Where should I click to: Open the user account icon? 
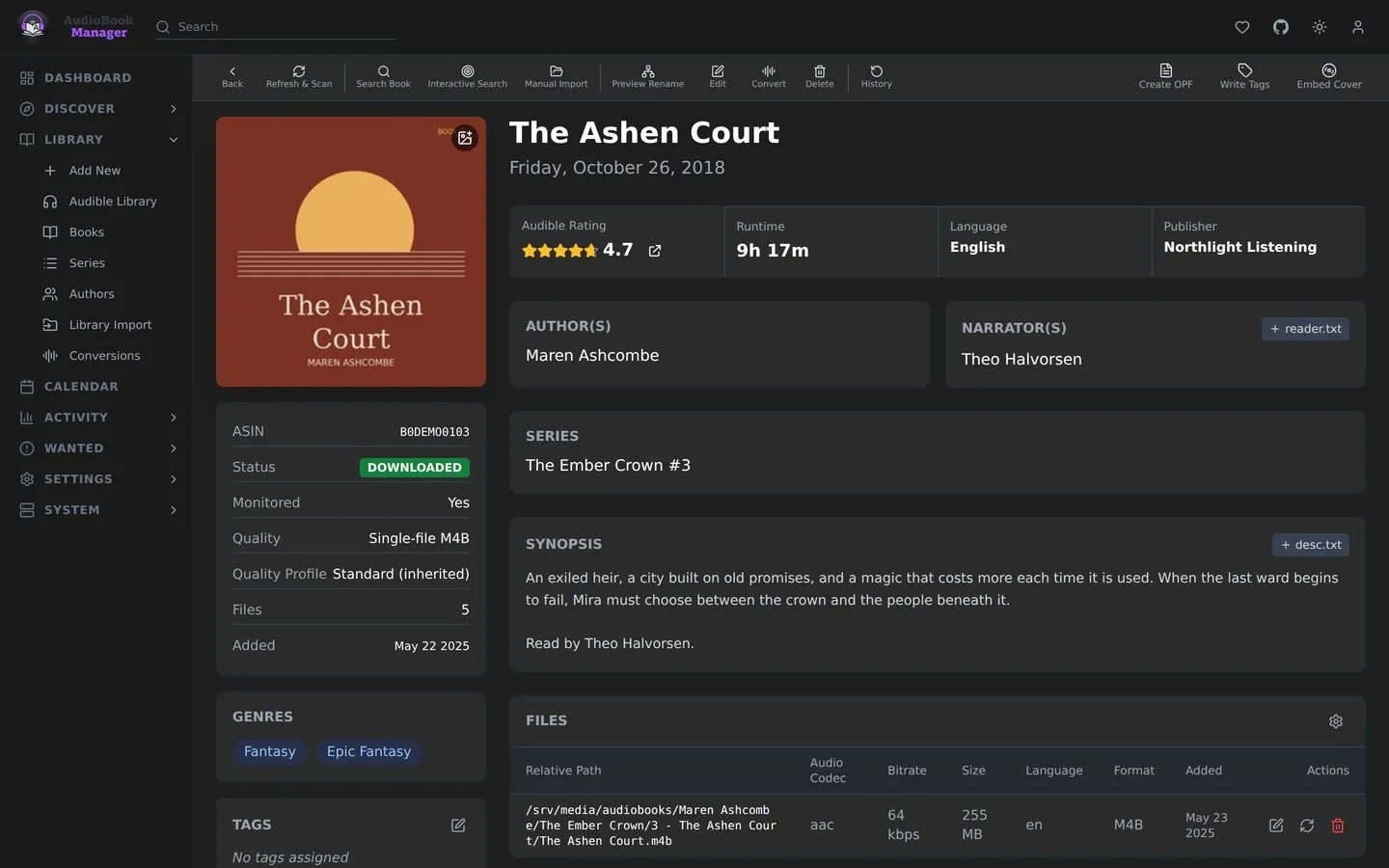tap(1358, 27)
